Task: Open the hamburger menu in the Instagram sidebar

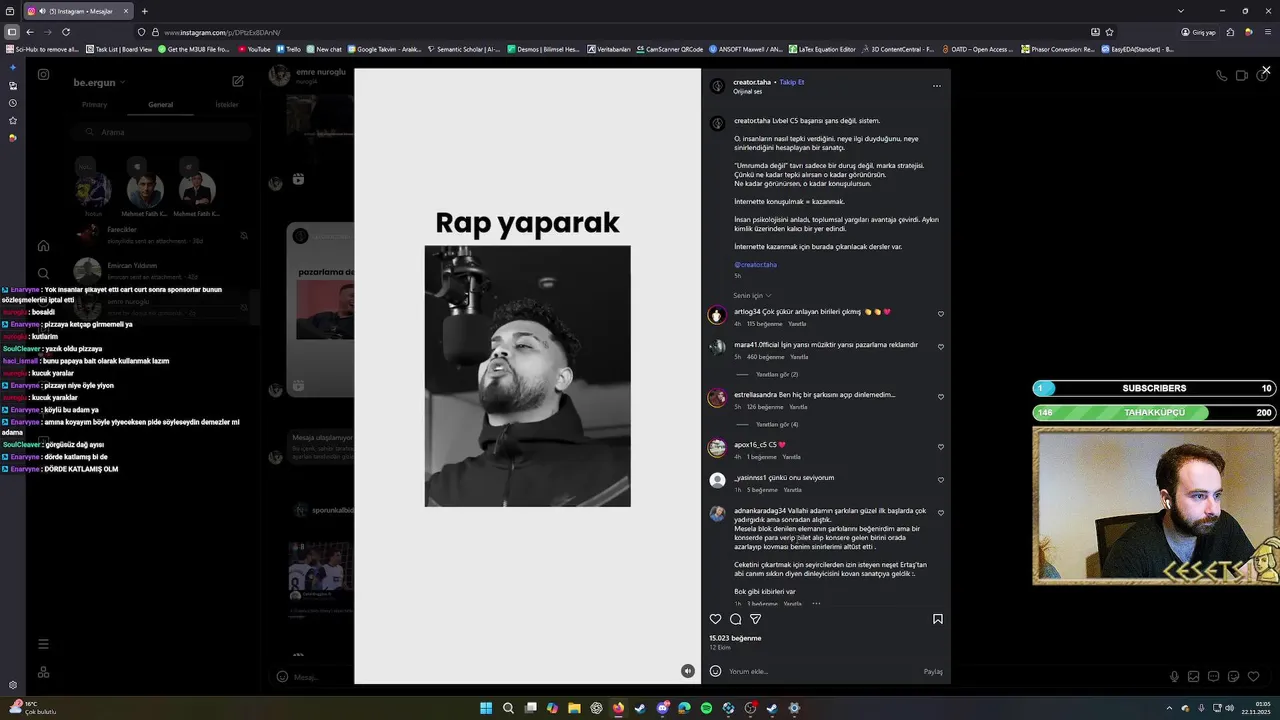Action: tap(43, 644)
